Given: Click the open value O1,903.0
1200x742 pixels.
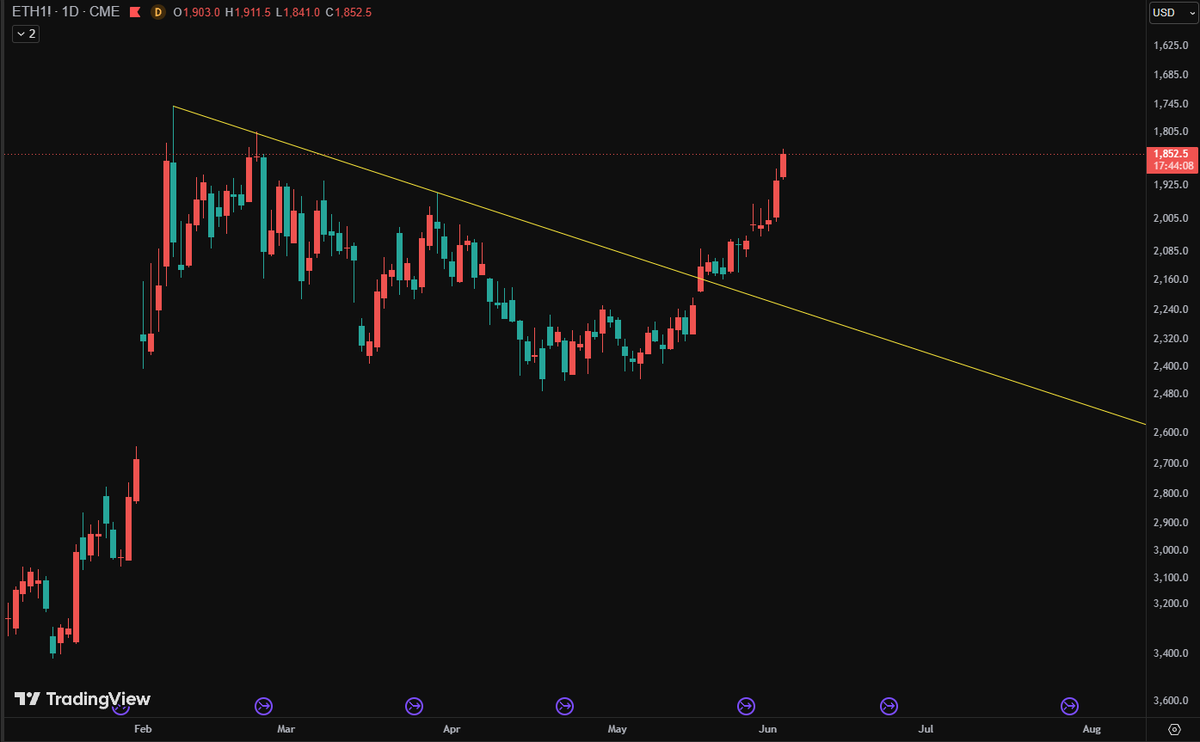Looking at the screenshot, I should [x=196, y=12].
